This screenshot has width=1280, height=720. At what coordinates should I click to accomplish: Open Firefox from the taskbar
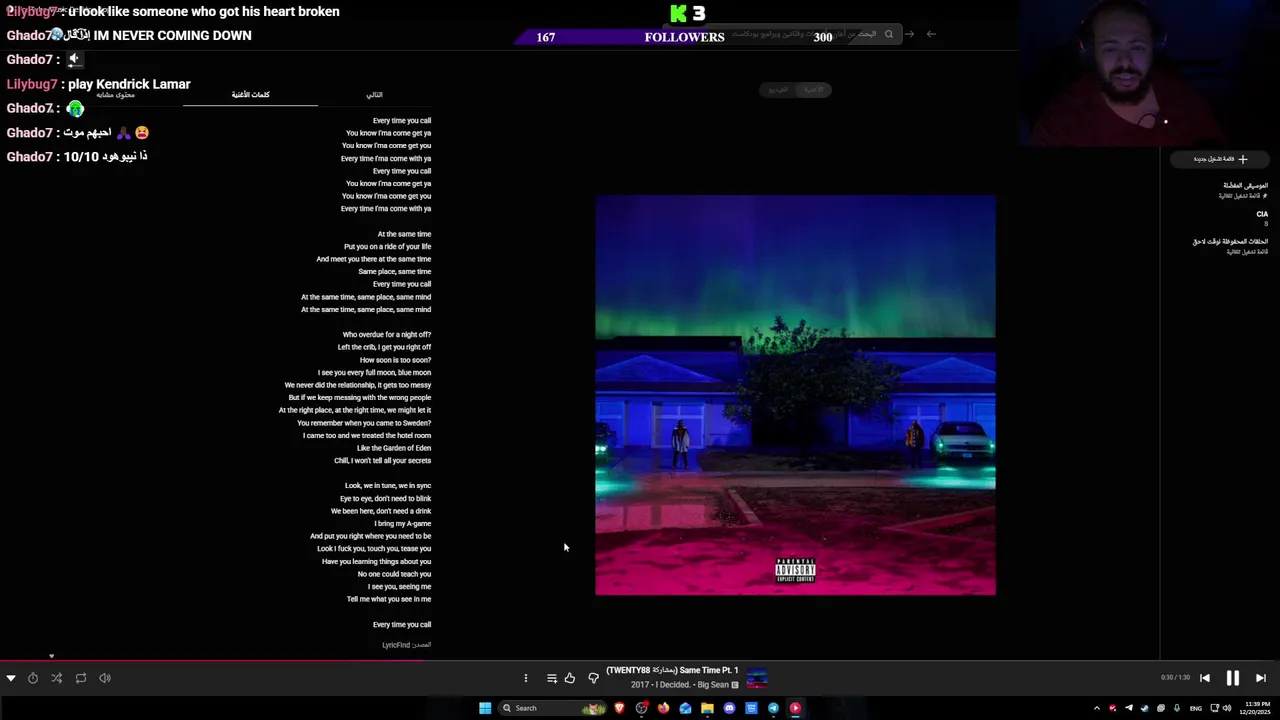[663, 708]
